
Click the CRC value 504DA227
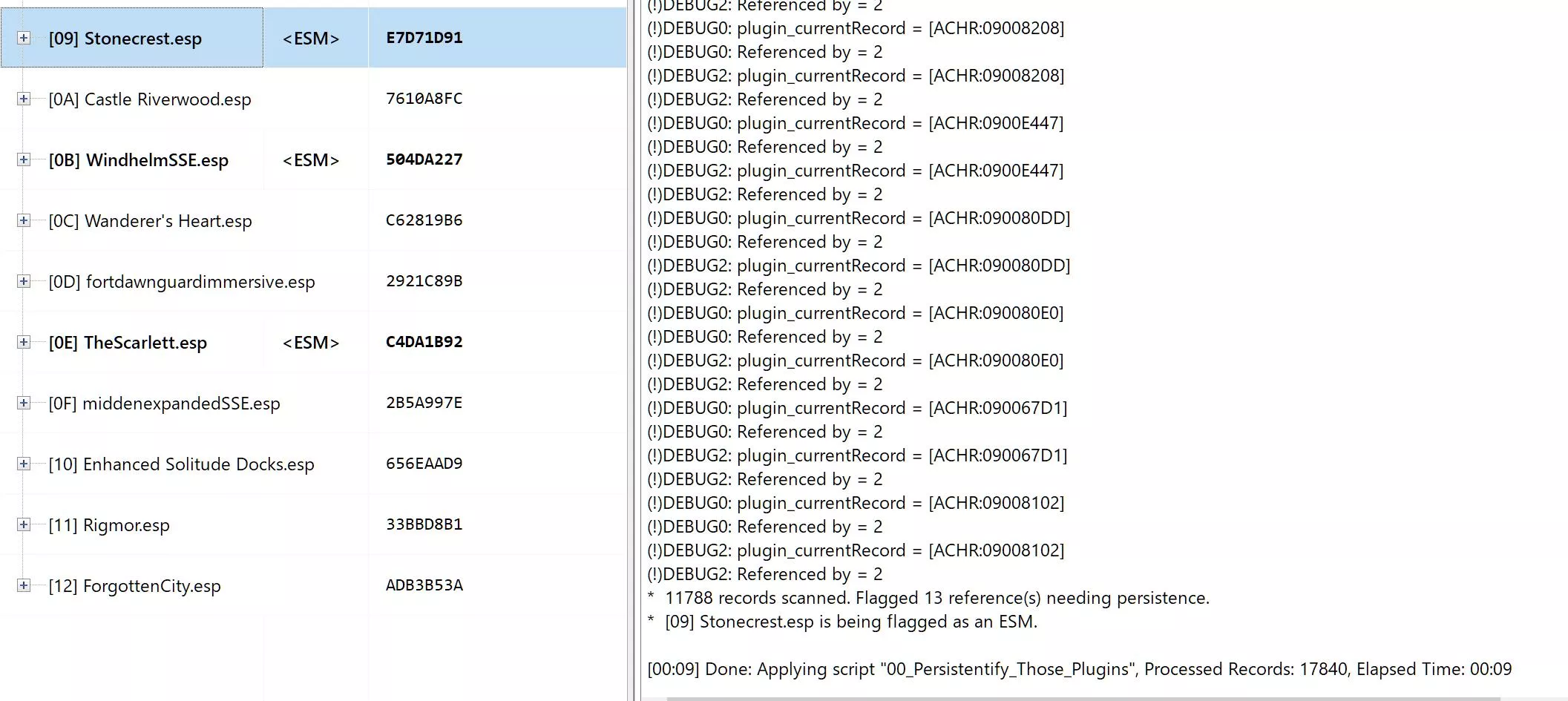pos(424,159)
